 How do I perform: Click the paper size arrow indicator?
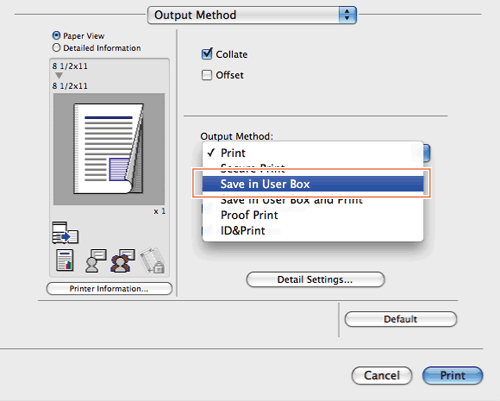click(x=59, y=75)
